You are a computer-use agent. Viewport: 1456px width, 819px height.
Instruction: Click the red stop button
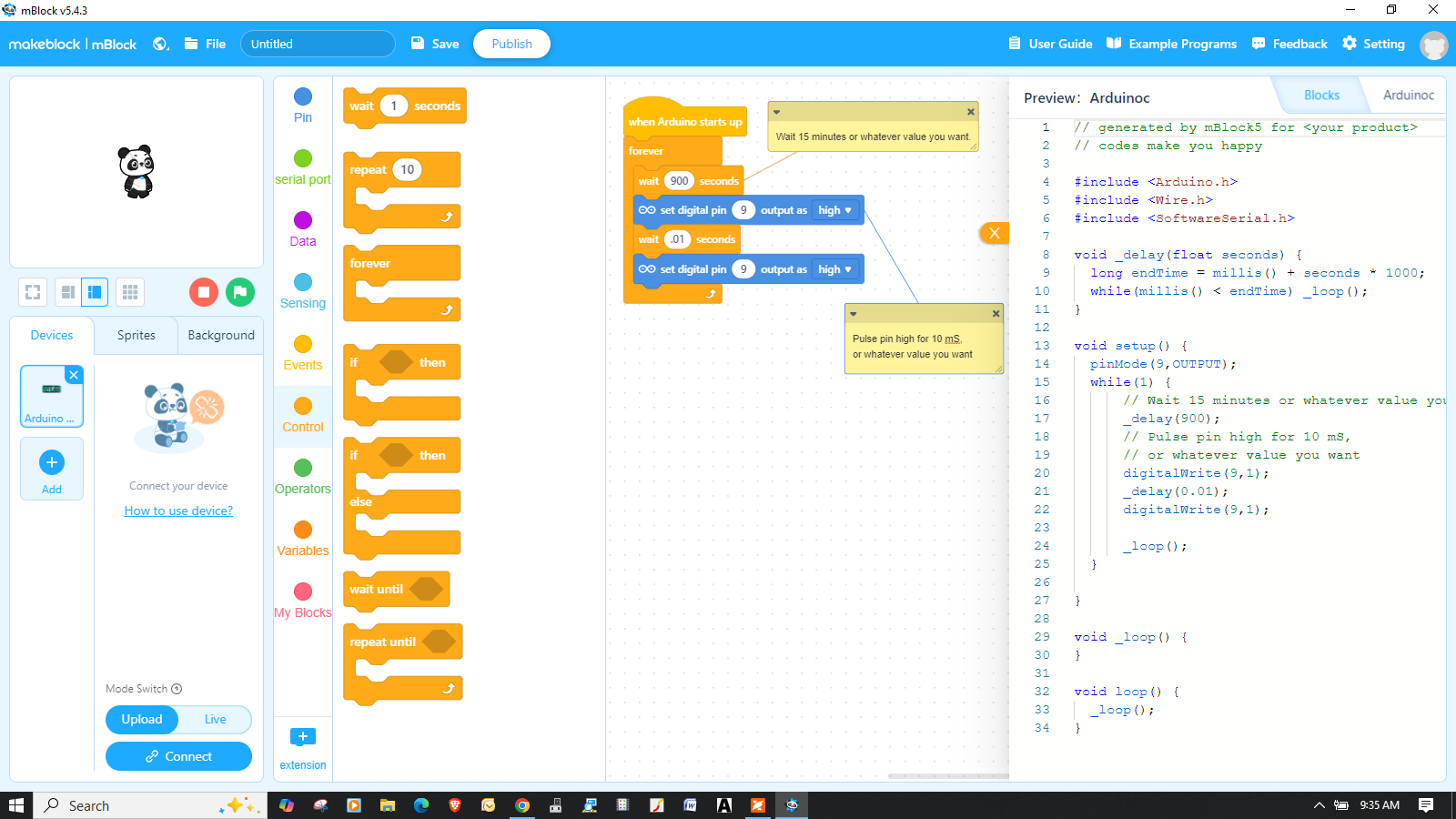point(204,292)
